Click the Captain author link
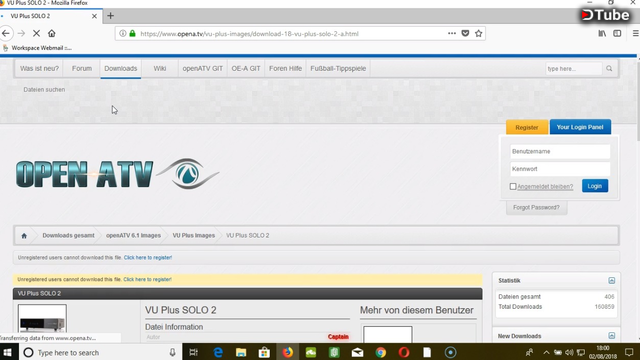This screenshot has height=360, width=640. coord(338,337)
